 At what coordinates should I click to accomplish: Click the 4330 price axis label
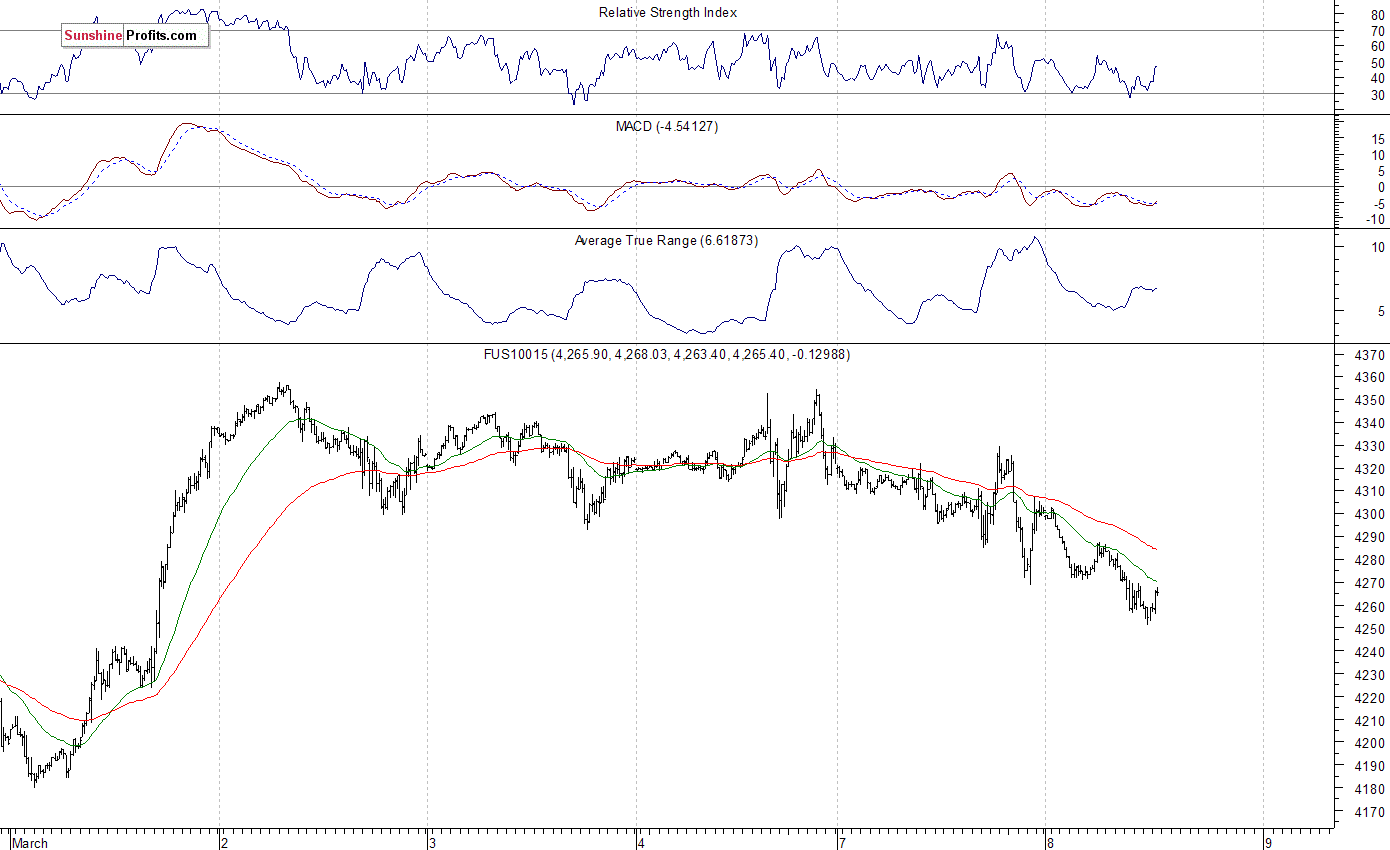point(1372,447)
